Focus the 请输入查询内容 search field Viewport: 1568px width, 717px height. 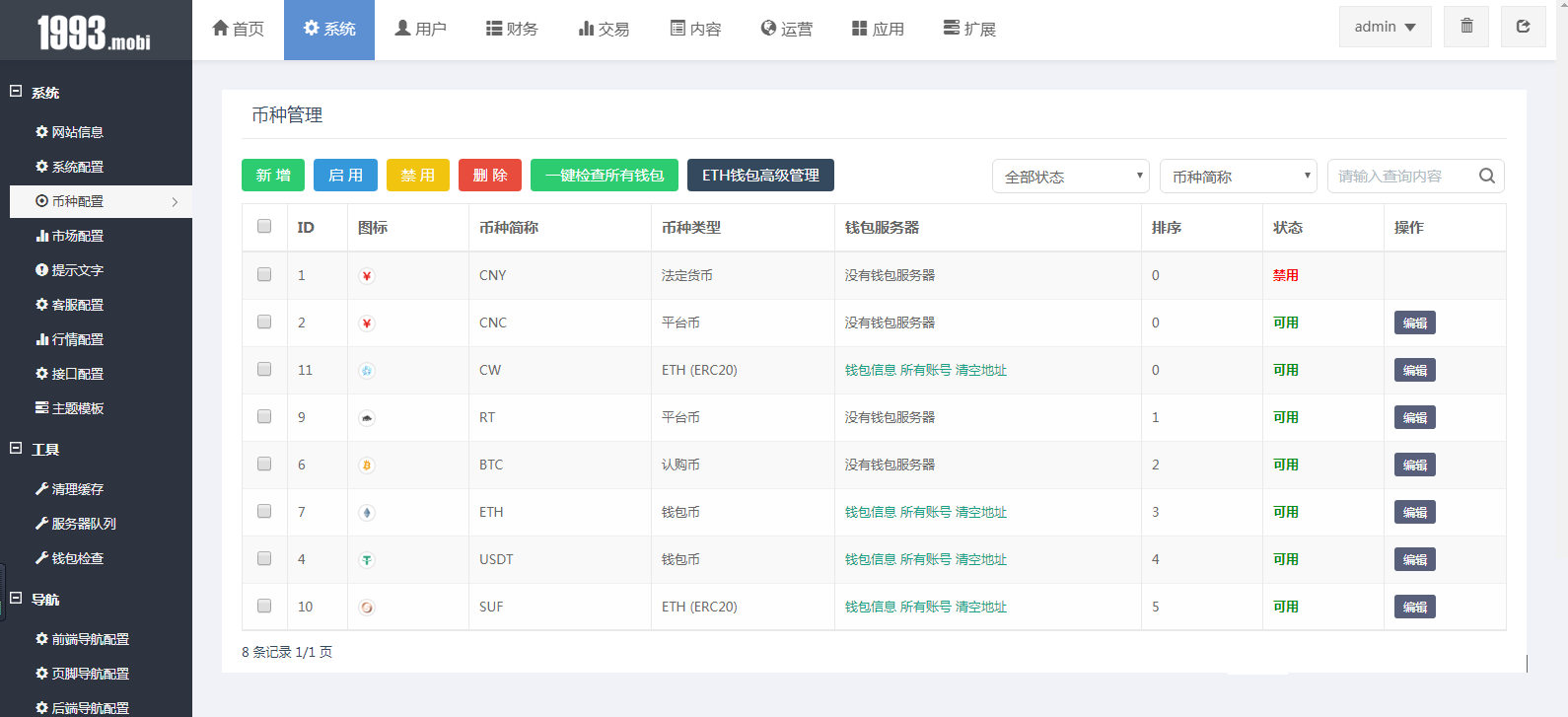pos(1400,177)
